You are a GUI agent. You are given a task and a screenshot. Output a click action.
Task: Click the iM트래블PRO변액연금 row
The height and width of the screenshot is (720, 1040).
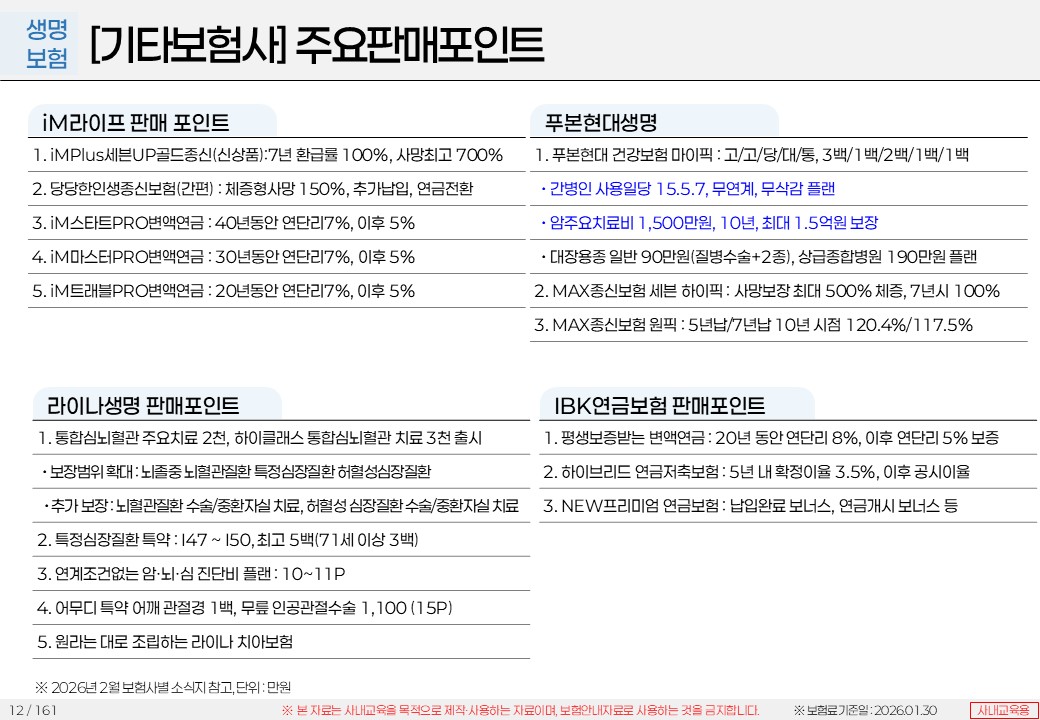click(224, 291)
